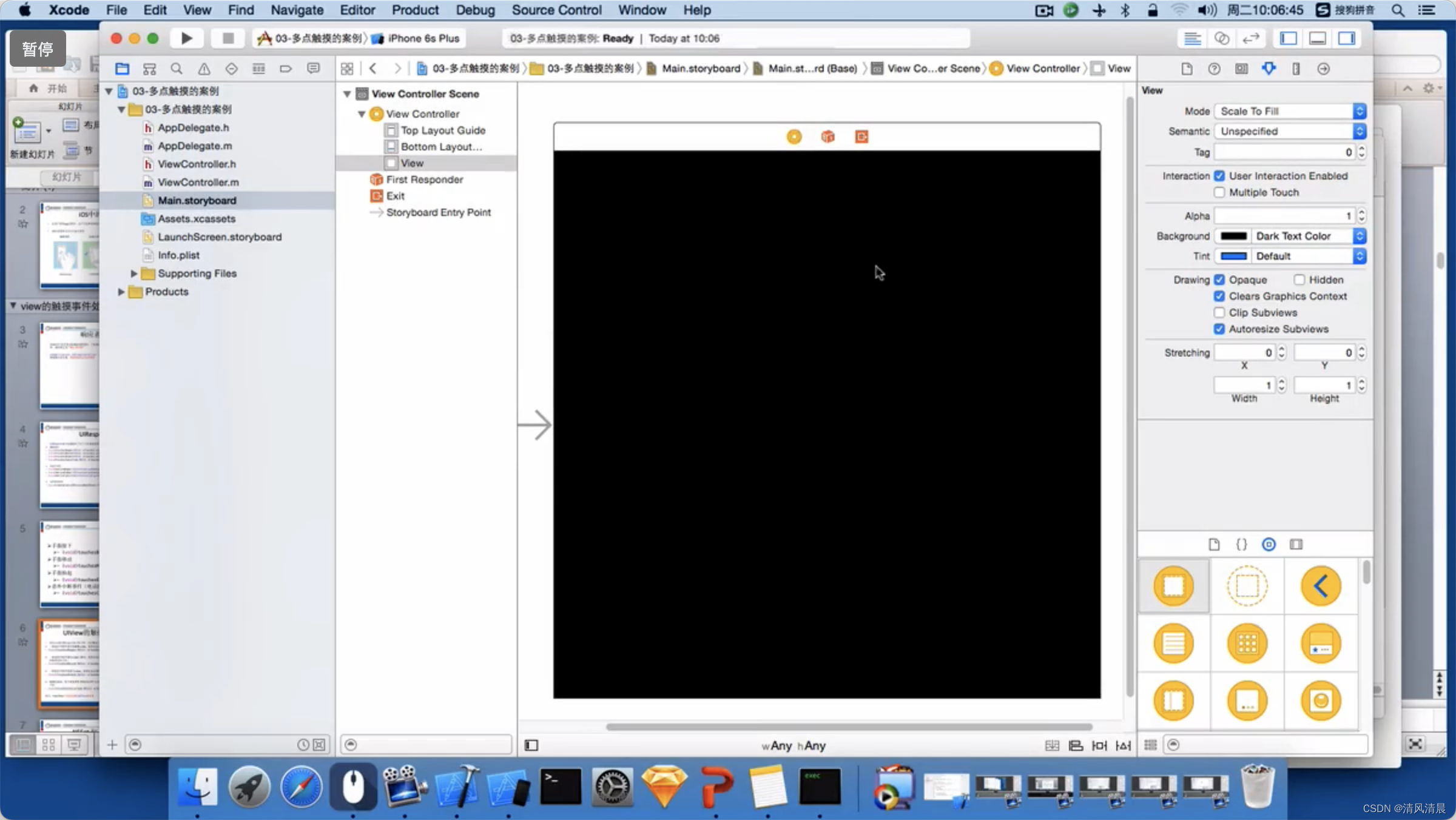Open the Editor menu
This screenshot has height=820, width=1456.
[x=357, y=10]
